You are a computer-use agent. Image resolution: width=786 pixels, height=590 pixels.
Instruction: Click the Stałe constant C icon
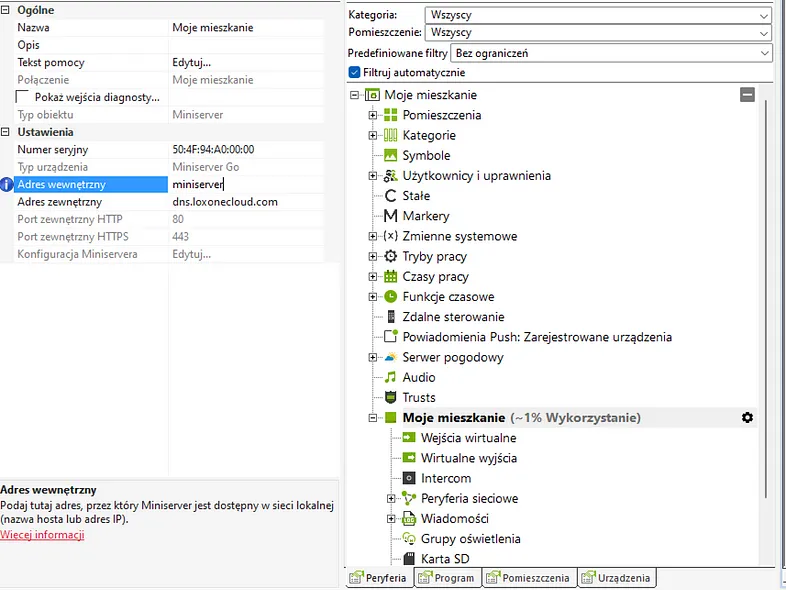click(x=390, y=196)
